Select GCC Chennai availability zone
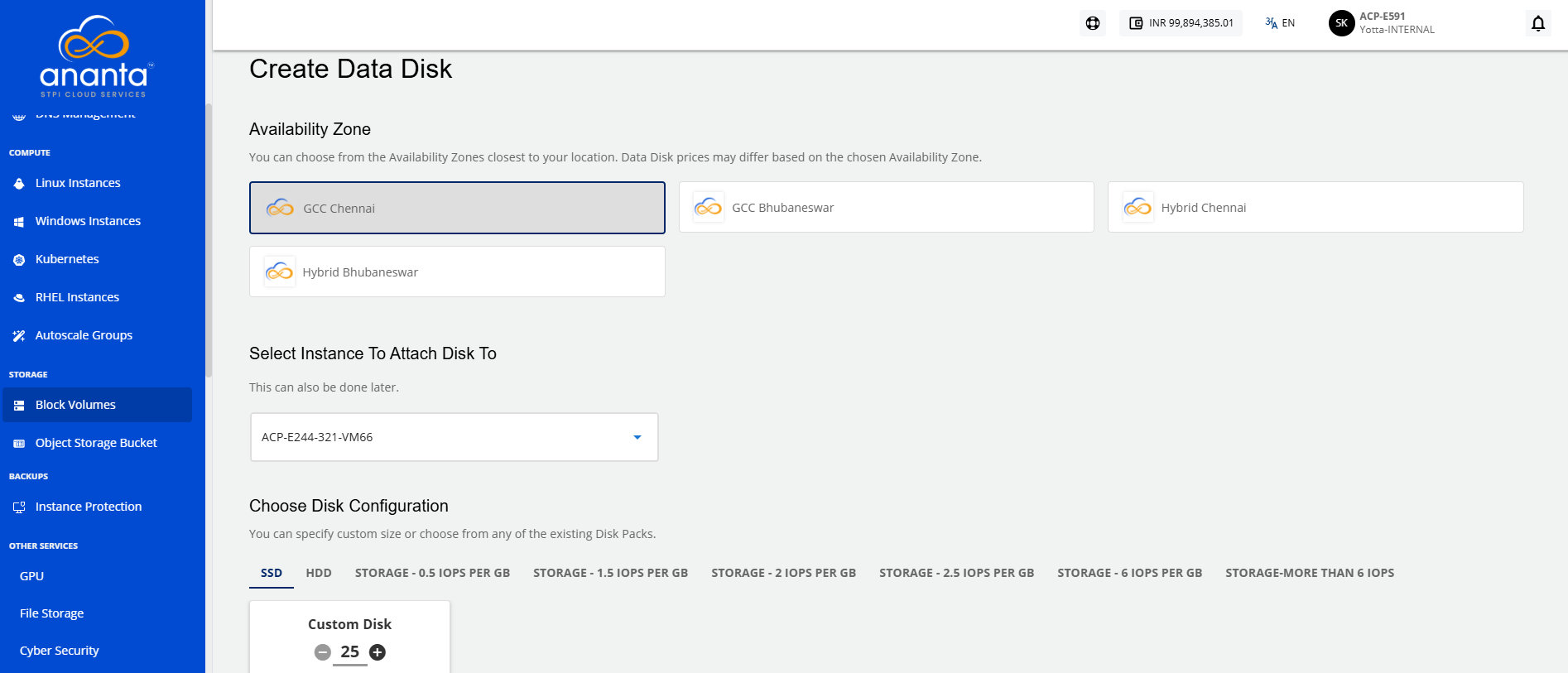Image resolution: width=1568 pixels, height=673 pixels. pos(457,208)
